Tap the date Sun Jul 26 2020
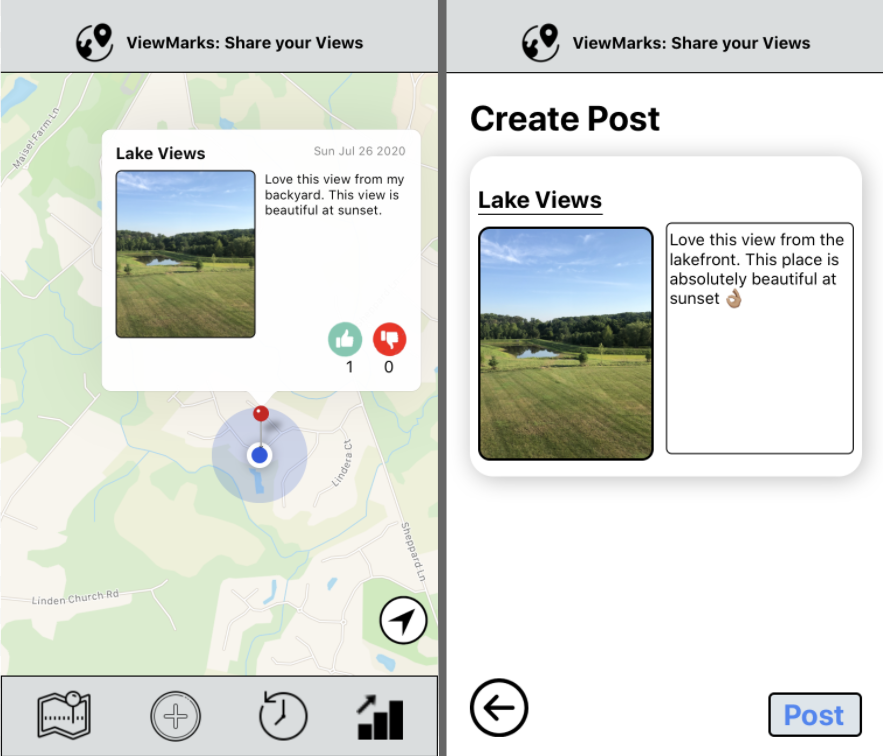Image resolution: width=883 pixels, height=756 pixels. tap(359, 151)
